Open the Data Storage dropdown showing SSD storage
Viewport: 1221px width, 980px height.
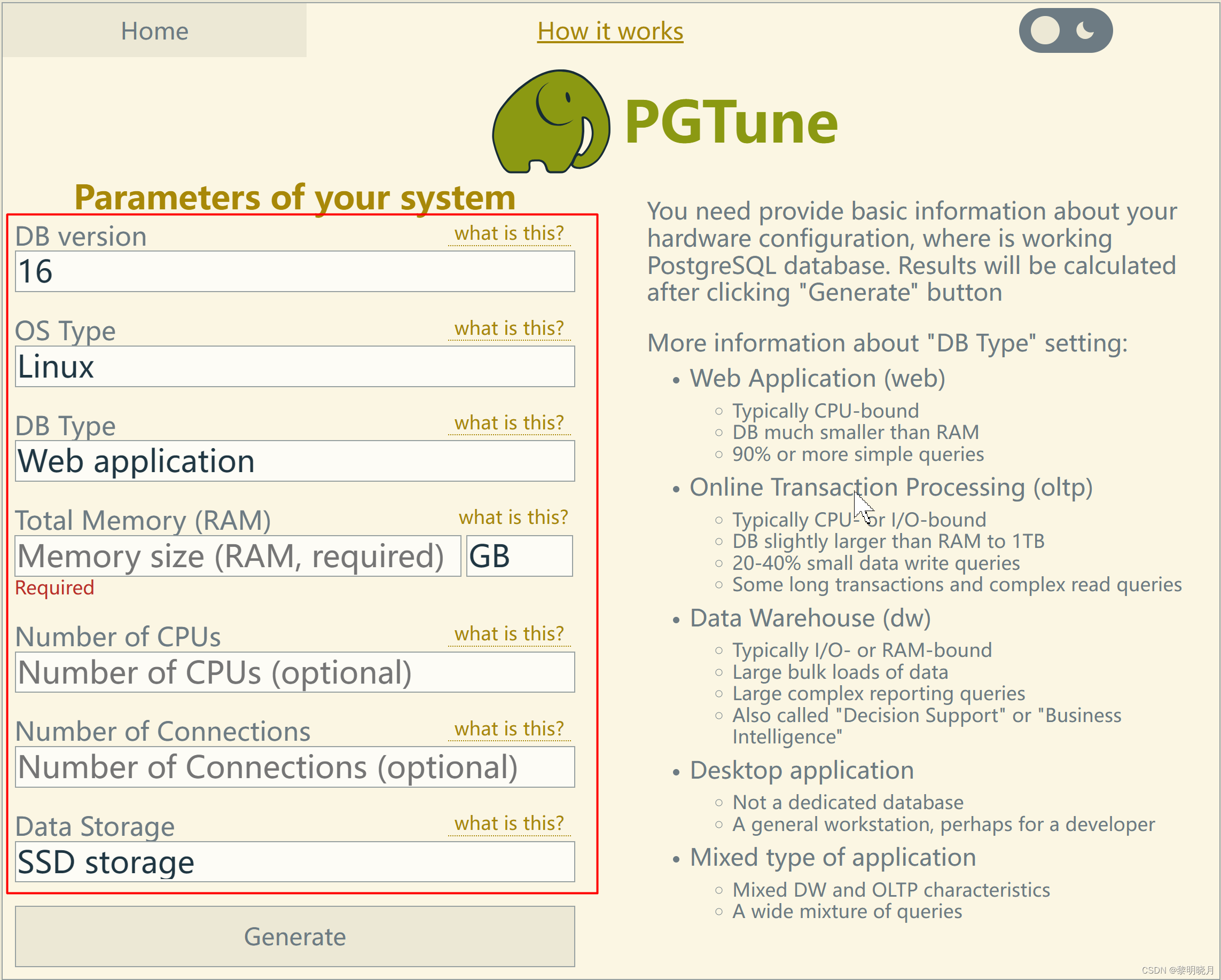pos(294,861)
